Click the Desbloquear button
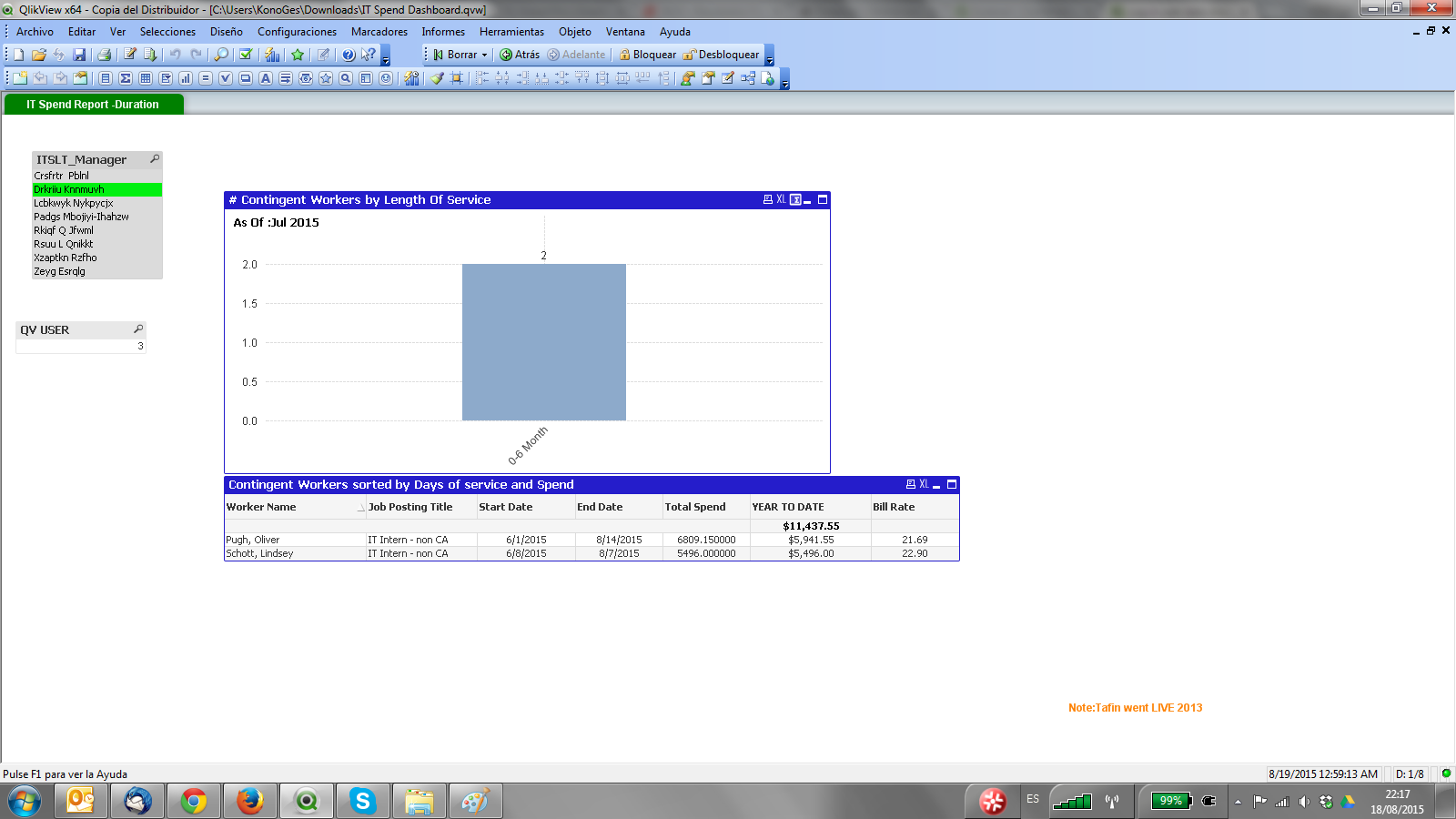The image size is (1456, 819). [721, 55]
